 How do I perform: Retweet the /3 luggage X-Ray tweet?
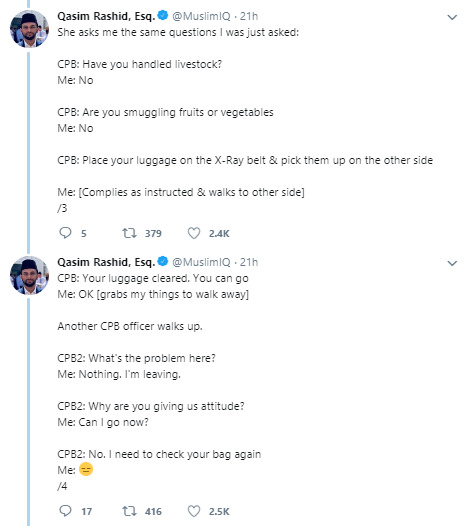coord(129,233)
